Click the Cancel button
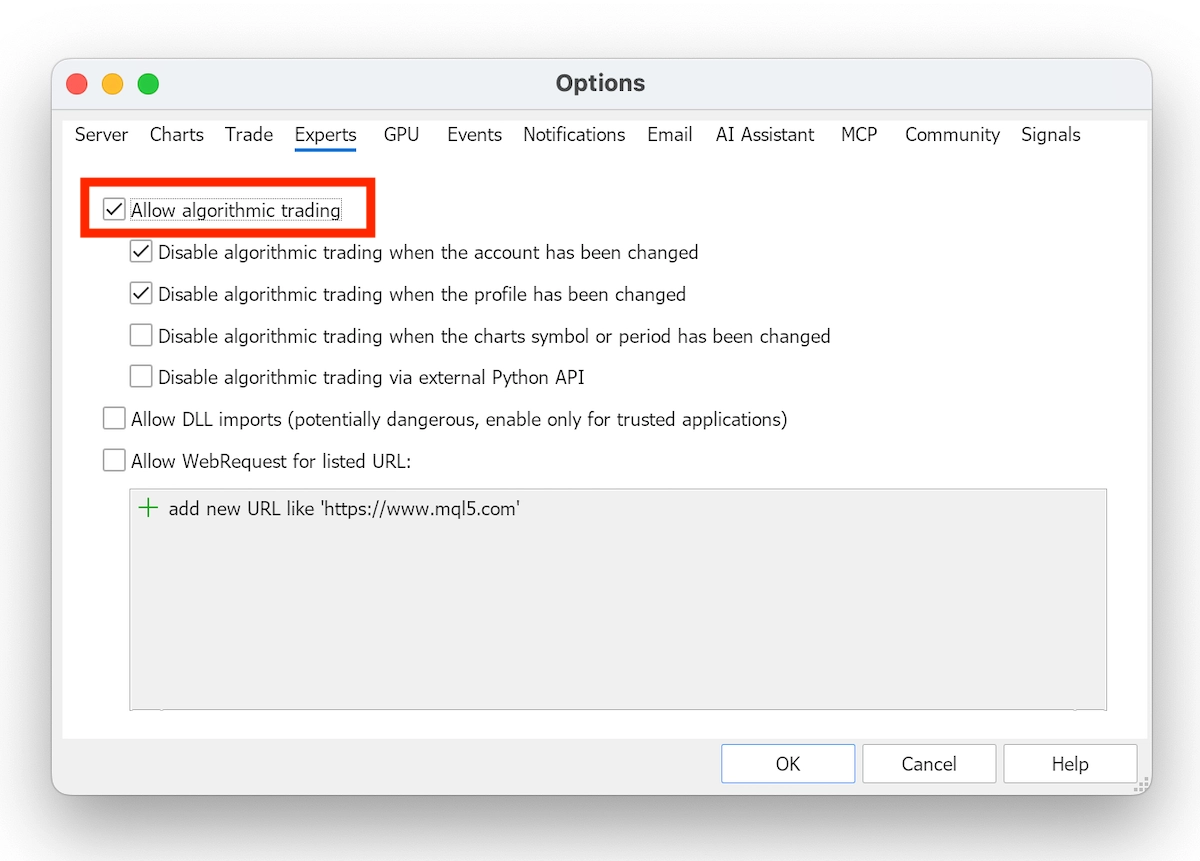Screen dimensions: 1200x861 pos(929,764)
